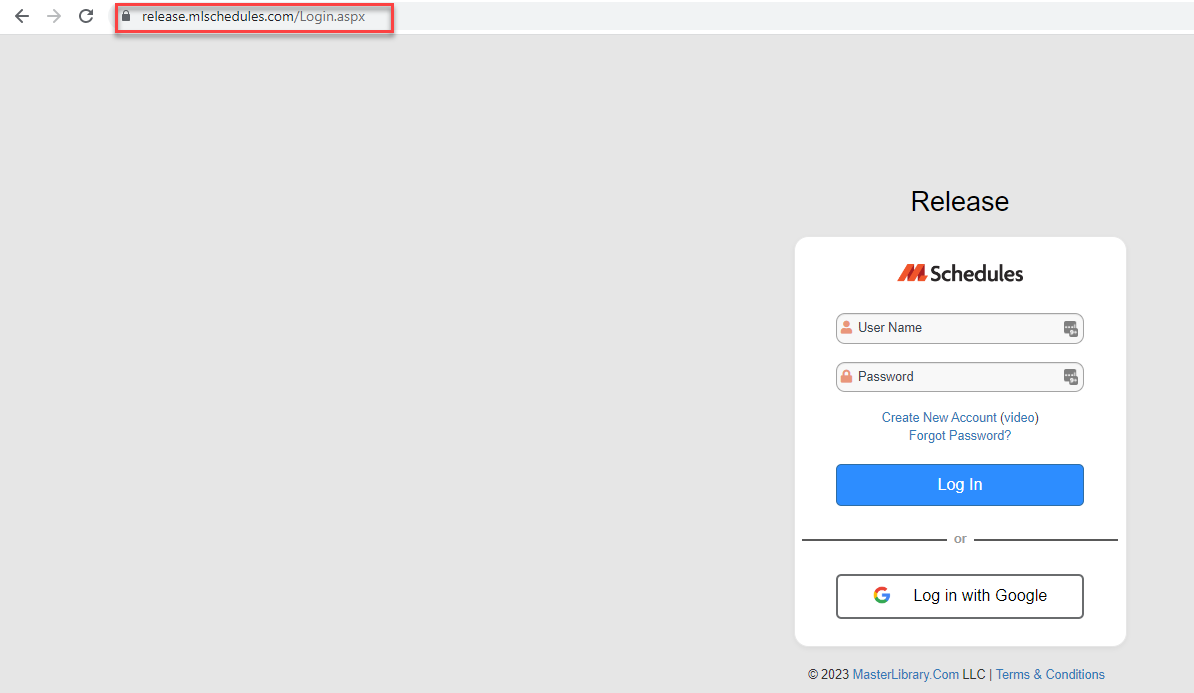This screenshot has width=1194, height=693.
Task: Reload the page with refresh icon
Action: 86,16
